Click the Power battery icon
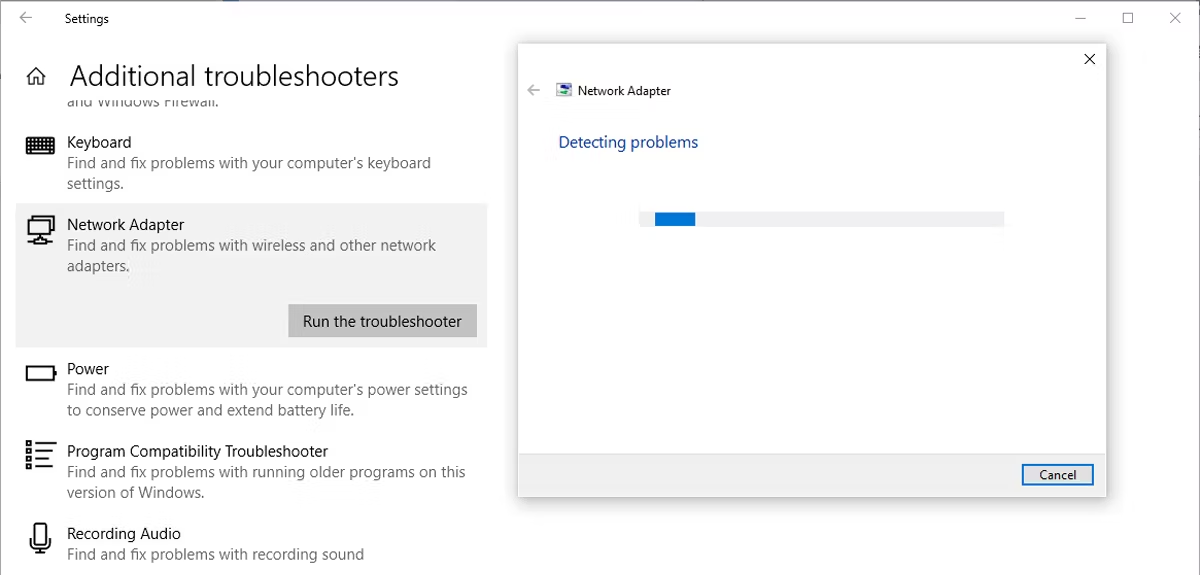Viewport: 1200px width, 575px height. [40, 373]
